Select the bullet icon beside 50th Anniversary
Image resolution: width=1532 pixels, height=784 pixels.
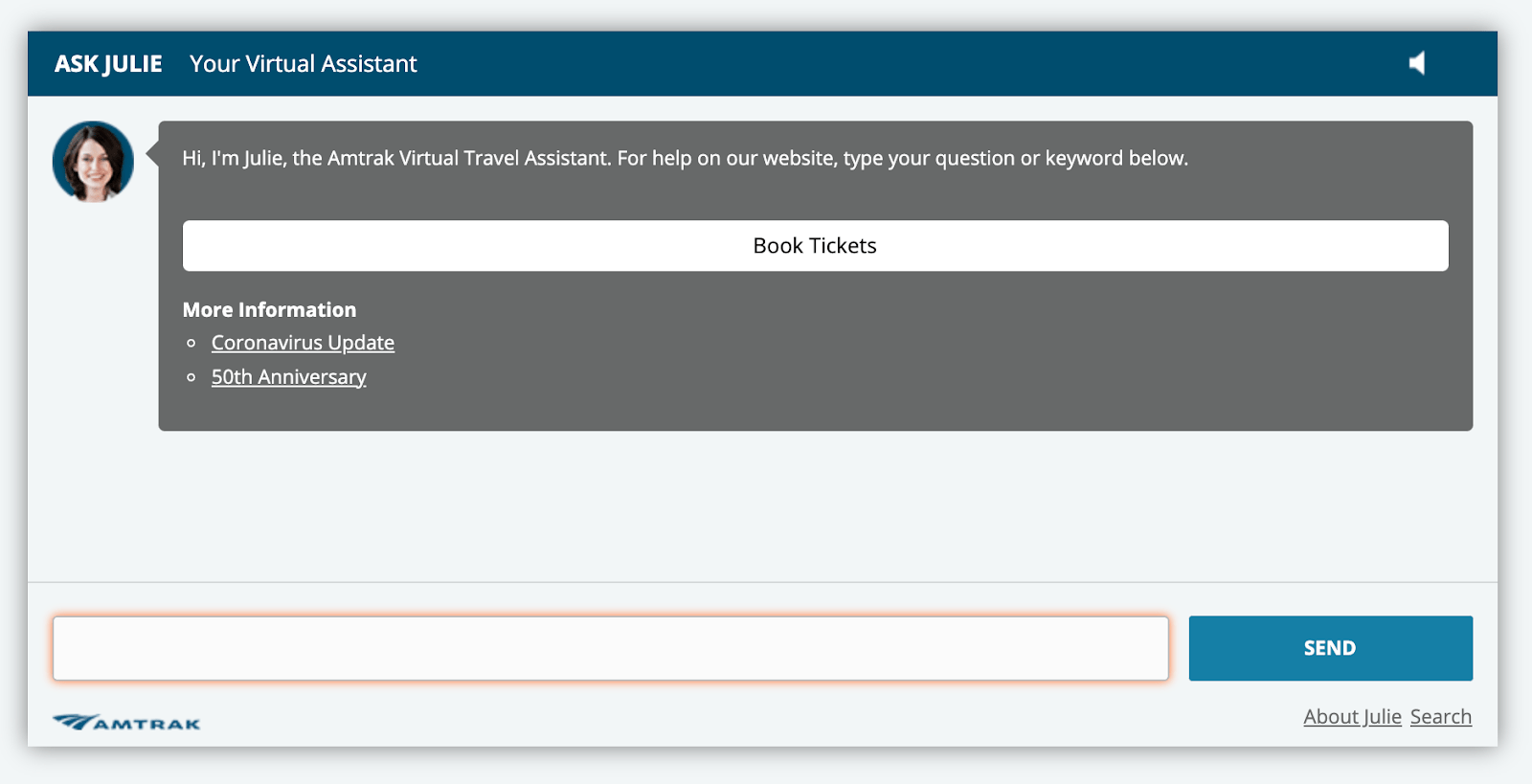tap(191, 378)
